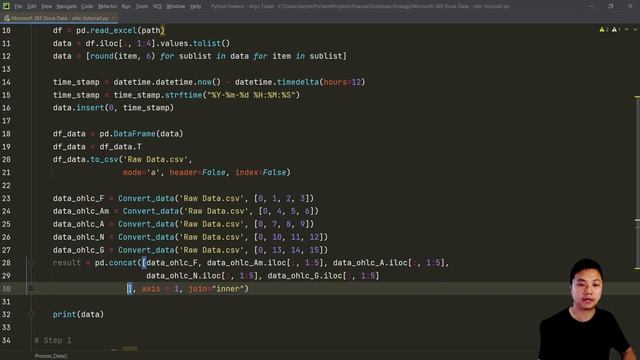
Task: Close the Microsoft 365 Stock Data tab
Action: 114,18
